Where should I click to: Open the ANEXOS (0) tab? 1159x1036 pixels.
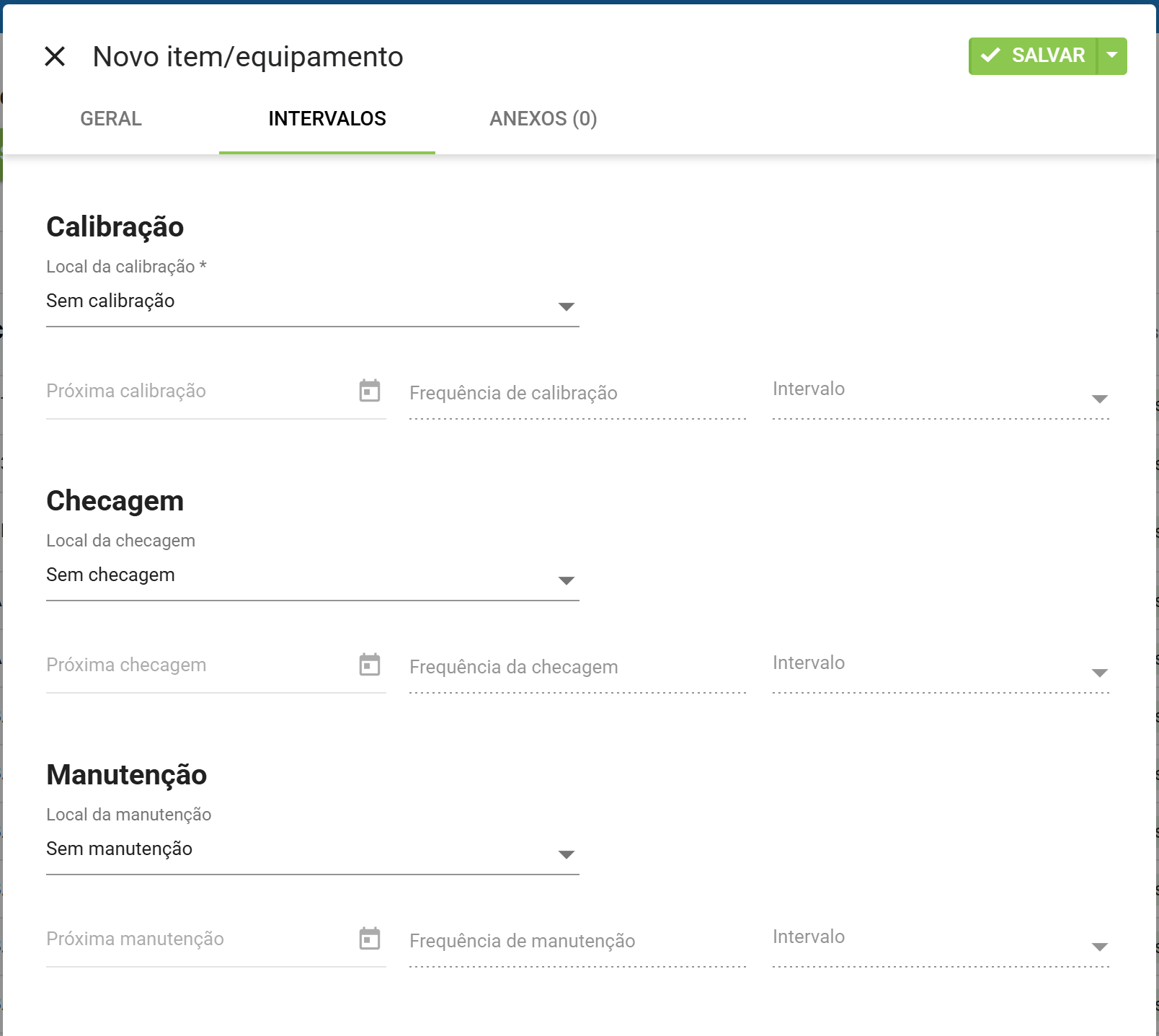[543, 119]
